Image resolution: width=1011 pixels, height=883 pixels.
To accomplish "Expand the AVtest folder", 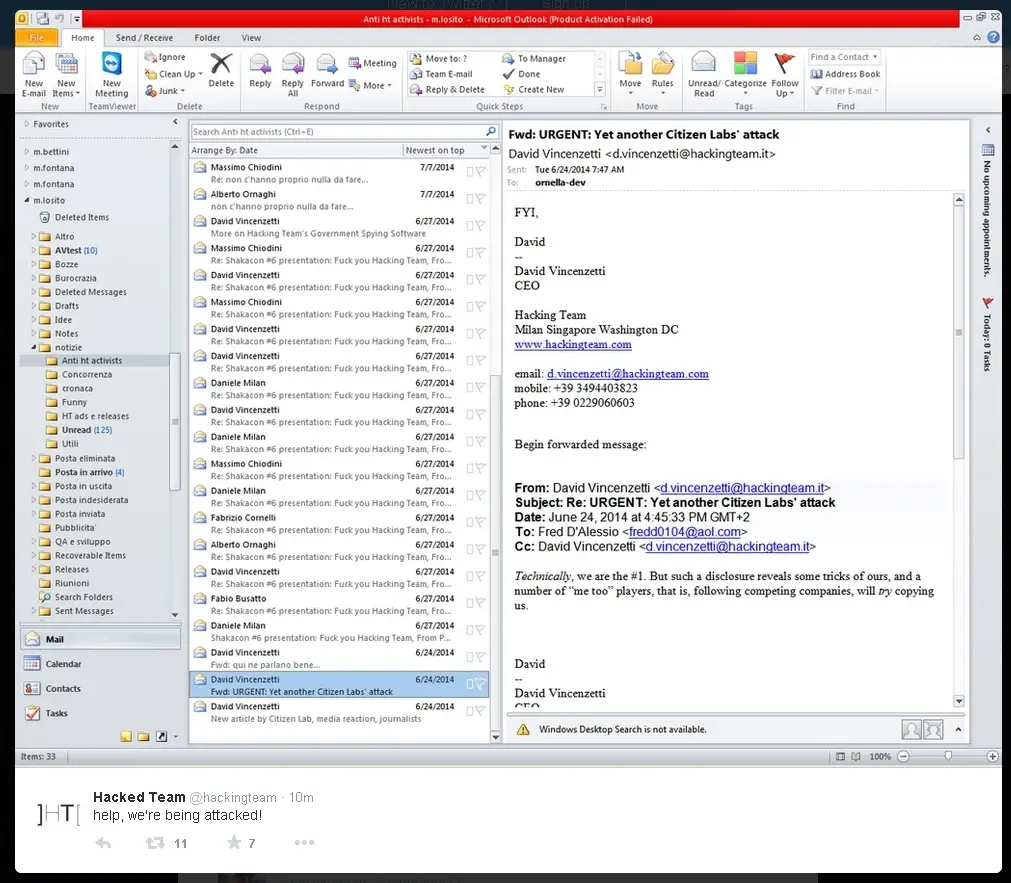I will click(34, 250).
